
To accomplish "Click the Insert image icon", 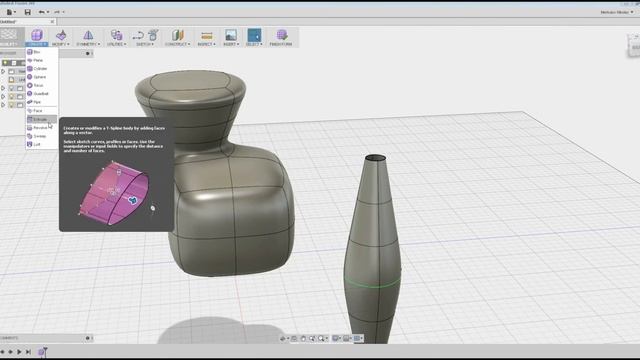I will click(231, 35).
